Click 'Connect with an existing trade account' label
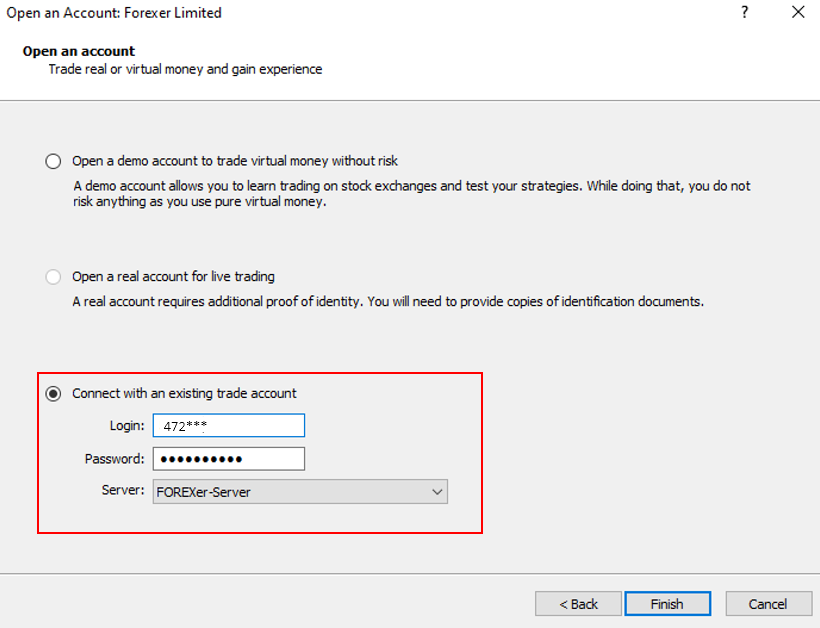 [184, 394]
